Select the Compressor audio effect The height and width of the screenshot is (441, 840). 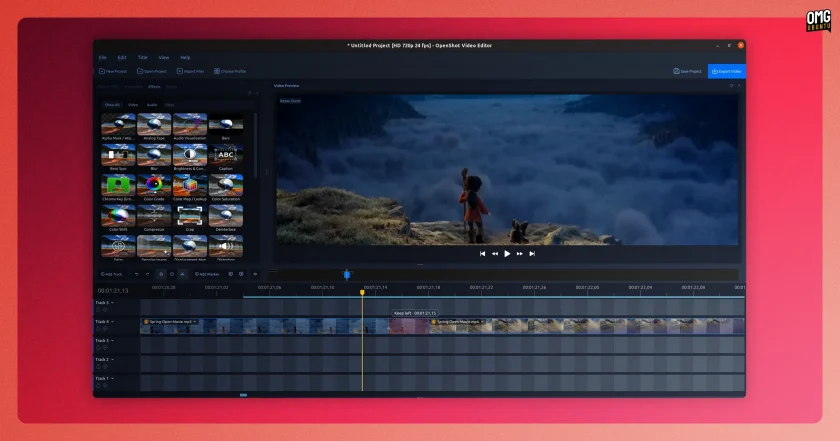[154, 216]
